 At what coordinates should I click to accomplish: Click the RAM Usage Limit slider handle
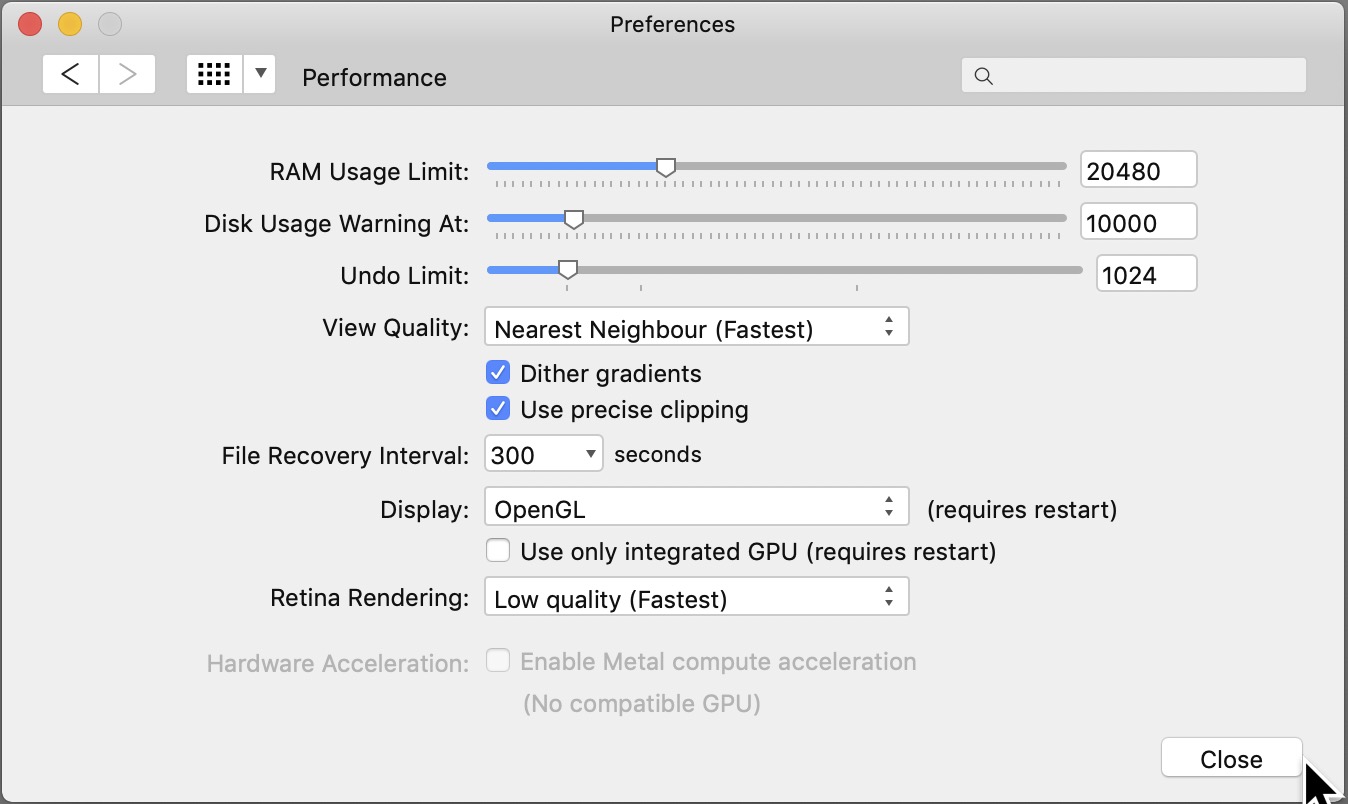tap(666, 167)
